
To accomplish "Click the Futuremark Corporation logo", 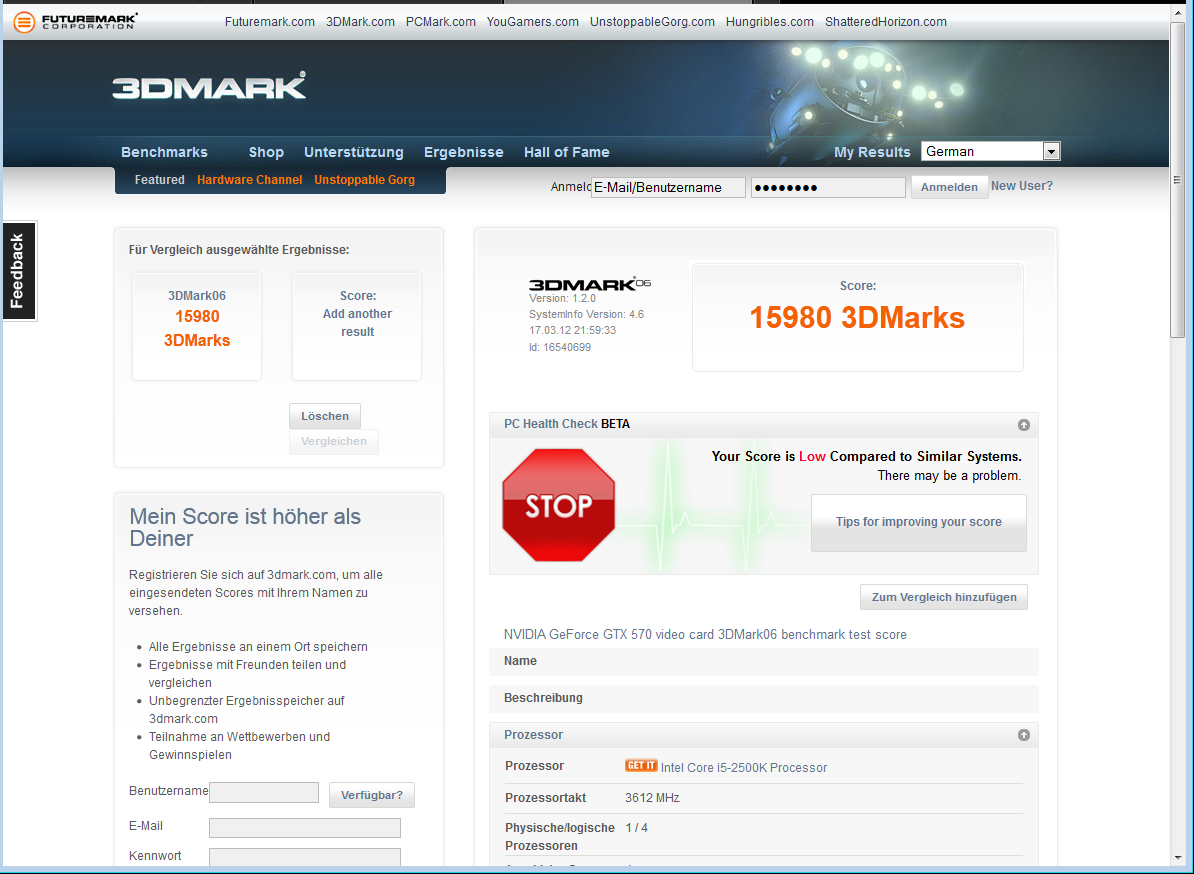I will [x=75, y=21].
